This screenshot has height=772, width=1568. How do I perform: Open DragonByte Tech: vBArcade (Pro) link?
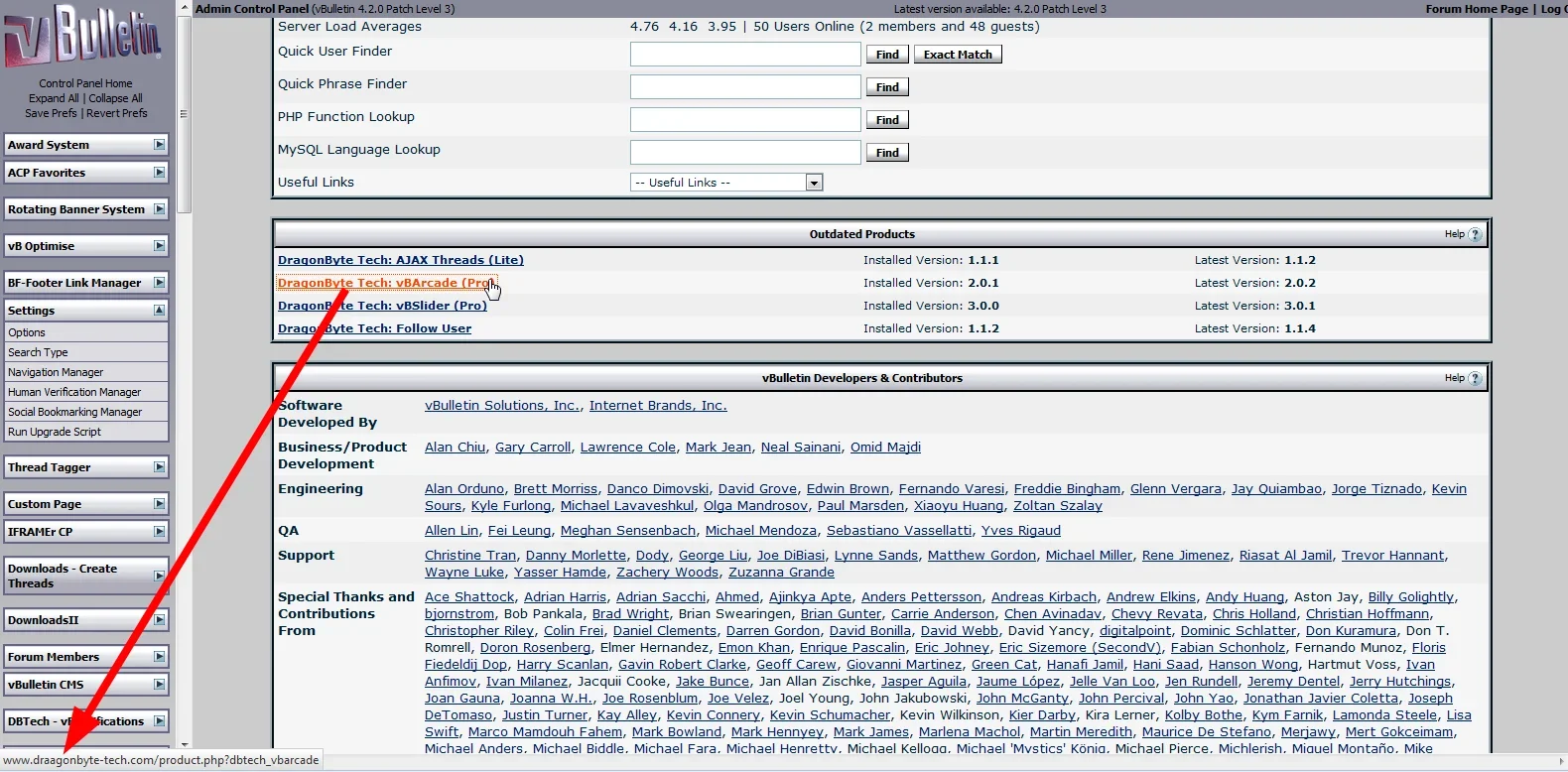click(x=387, y=283)
